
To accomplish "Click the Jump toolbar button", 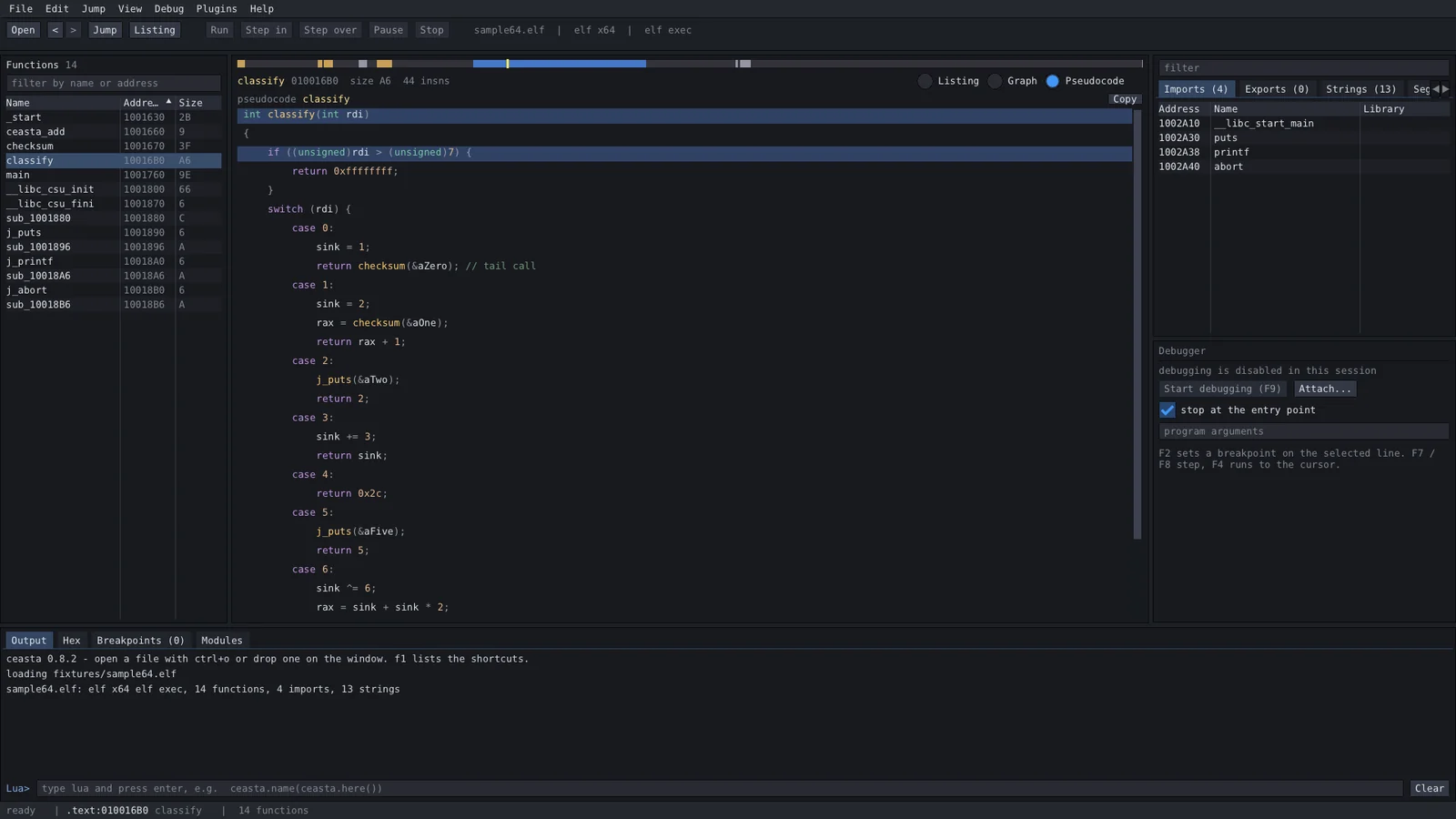I will point(105,30).
